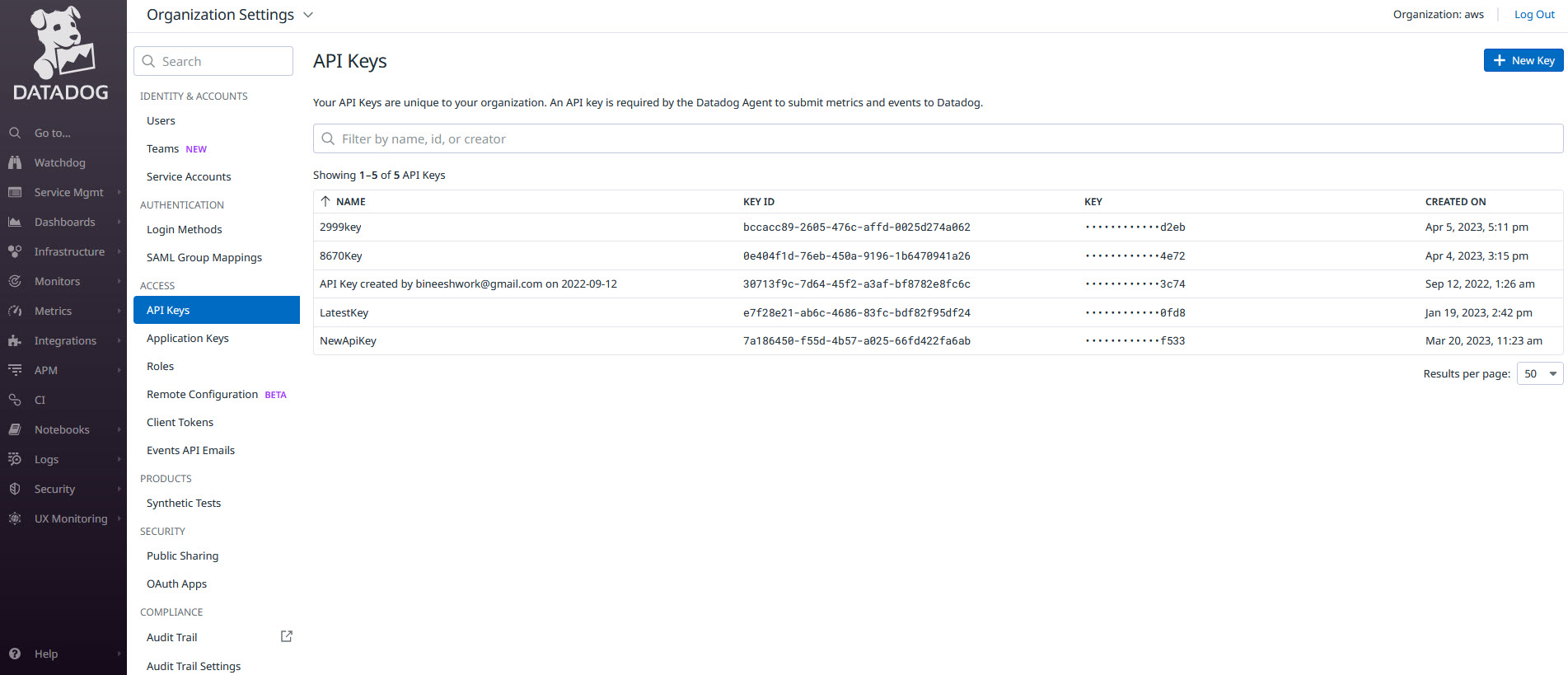Screen dimensions: 1568x675
Task: Open OAuth Apps page
Action: coord(176,584)
